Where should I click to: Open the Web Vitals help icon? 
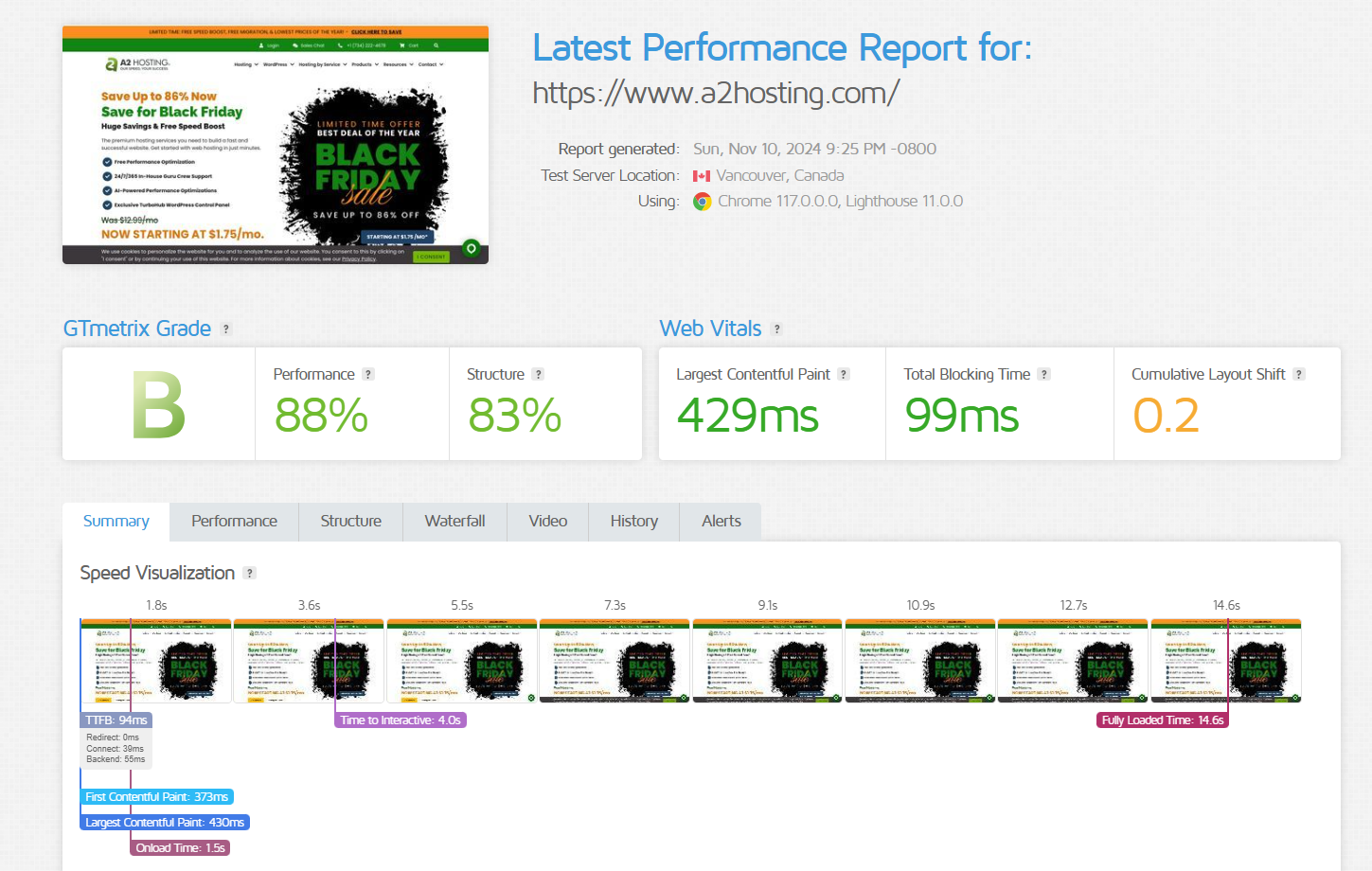coord(777,329)
